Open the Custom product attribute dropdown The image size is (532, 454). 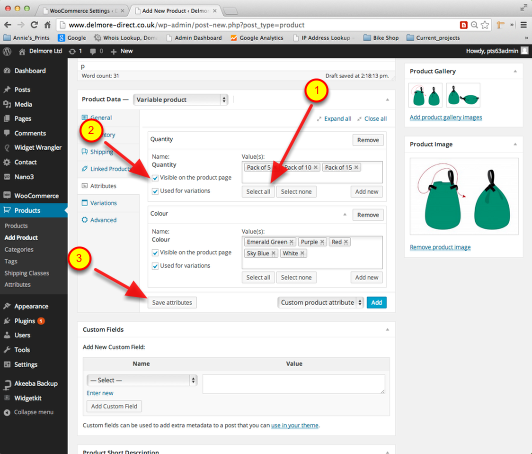point(321,302)
